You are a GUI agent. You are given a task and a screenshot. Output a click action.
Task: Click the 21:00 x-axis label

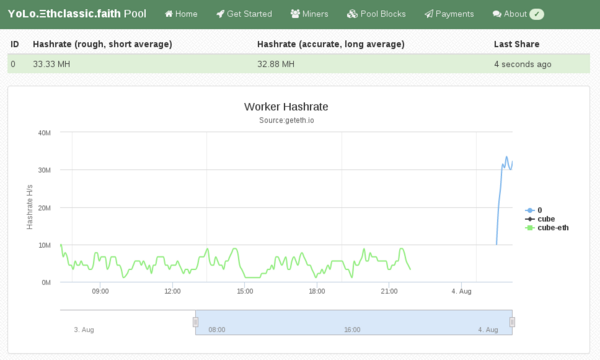(389, 291)
